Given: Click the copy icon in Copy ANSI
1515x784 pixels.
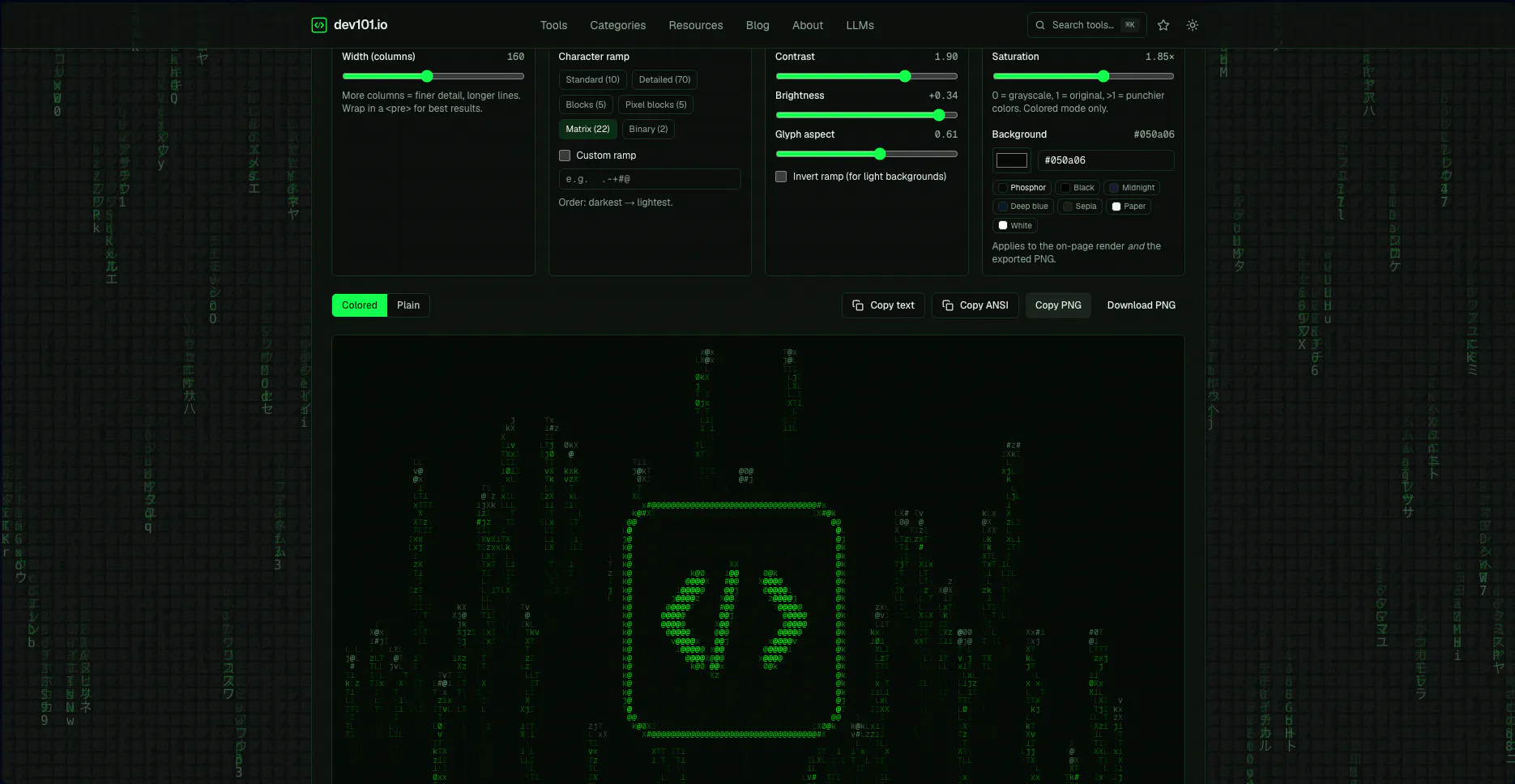Looking at the screenshot, I should coord(948,305).
